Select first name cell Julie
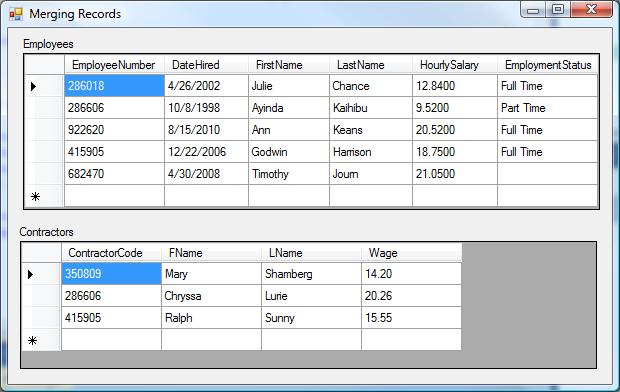 point(289,86)
